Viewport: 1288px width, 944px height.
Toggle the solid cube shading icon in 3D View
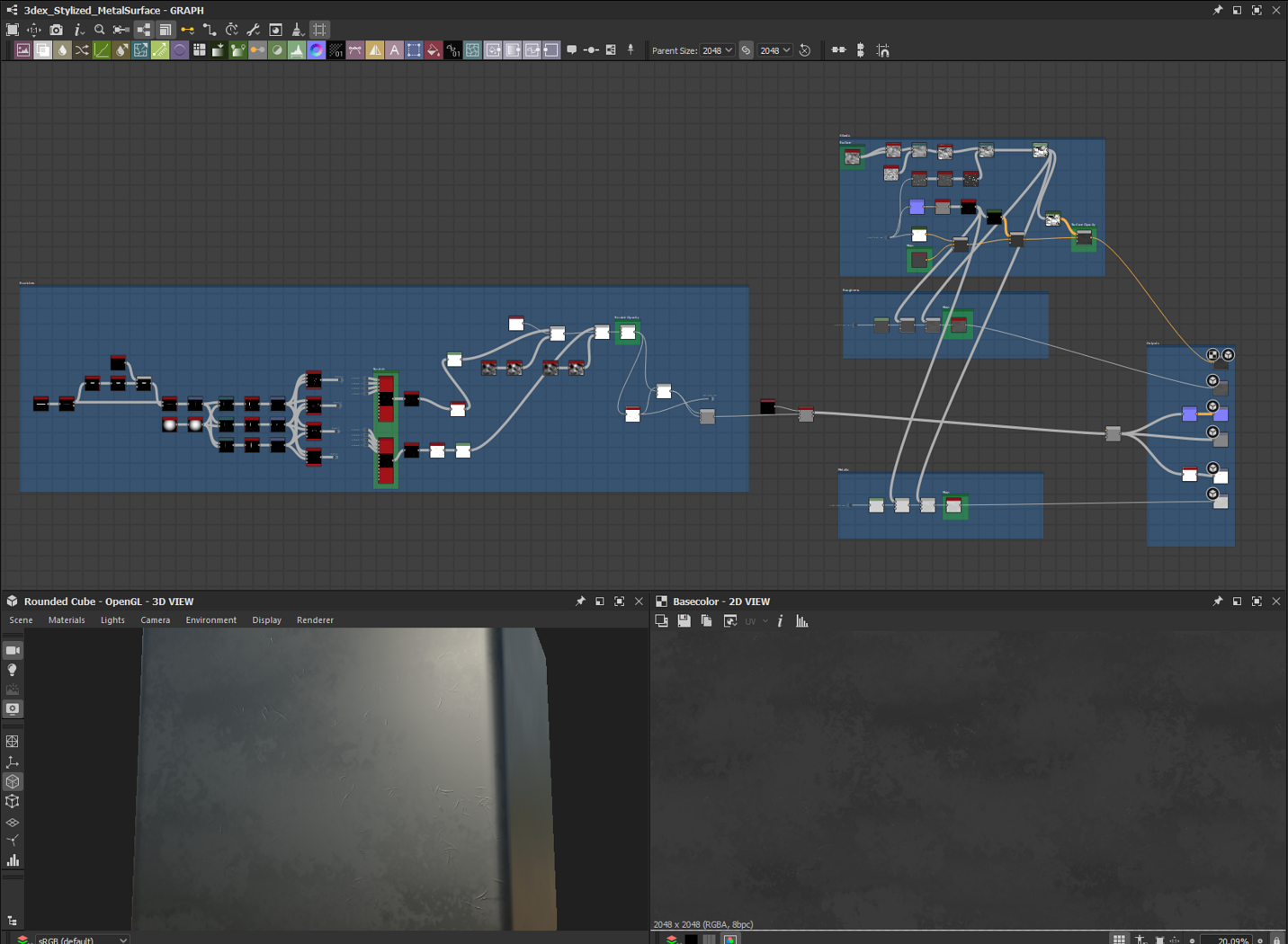coord(13,781)
